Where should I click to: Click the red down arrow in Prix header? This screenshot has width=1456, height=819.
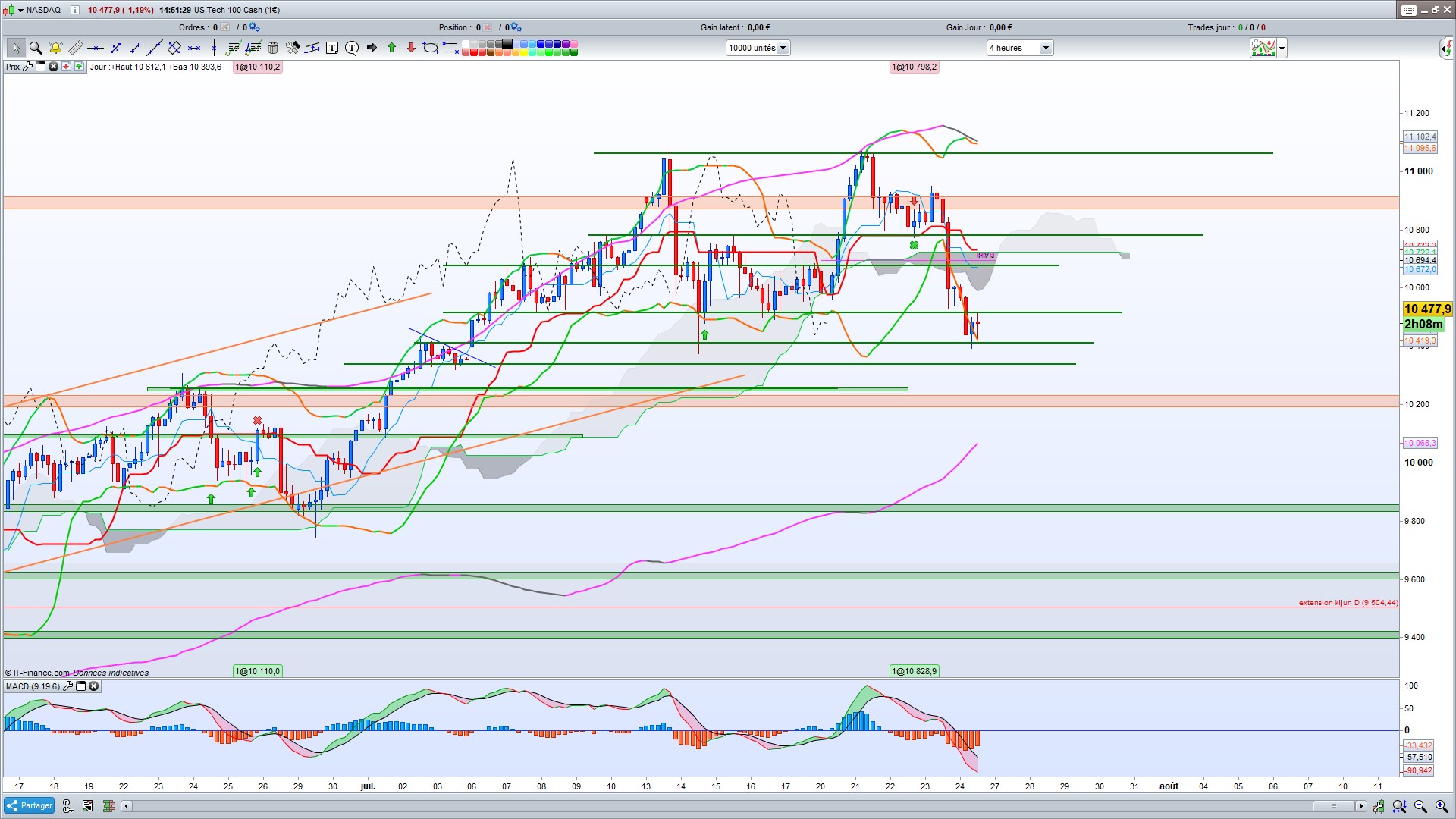[66, 67]
